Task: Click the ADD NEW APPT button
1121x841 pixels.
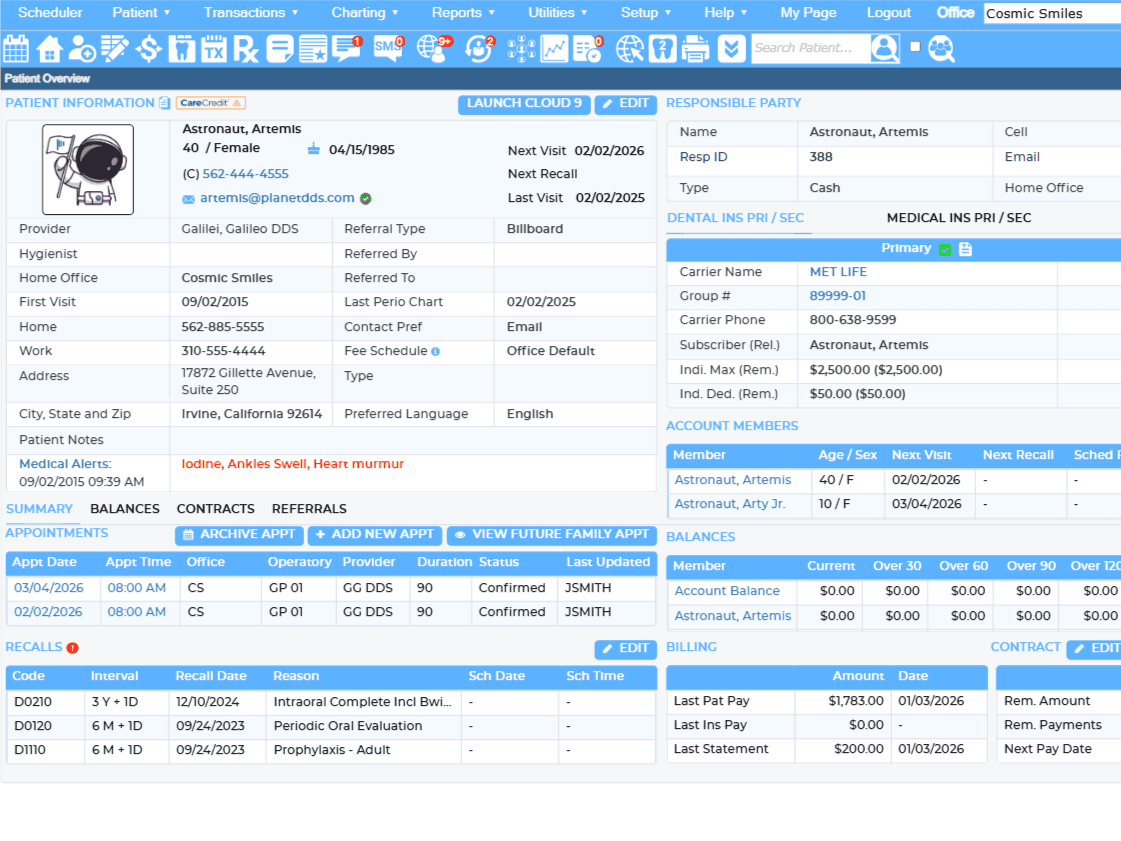Action: 375,535
